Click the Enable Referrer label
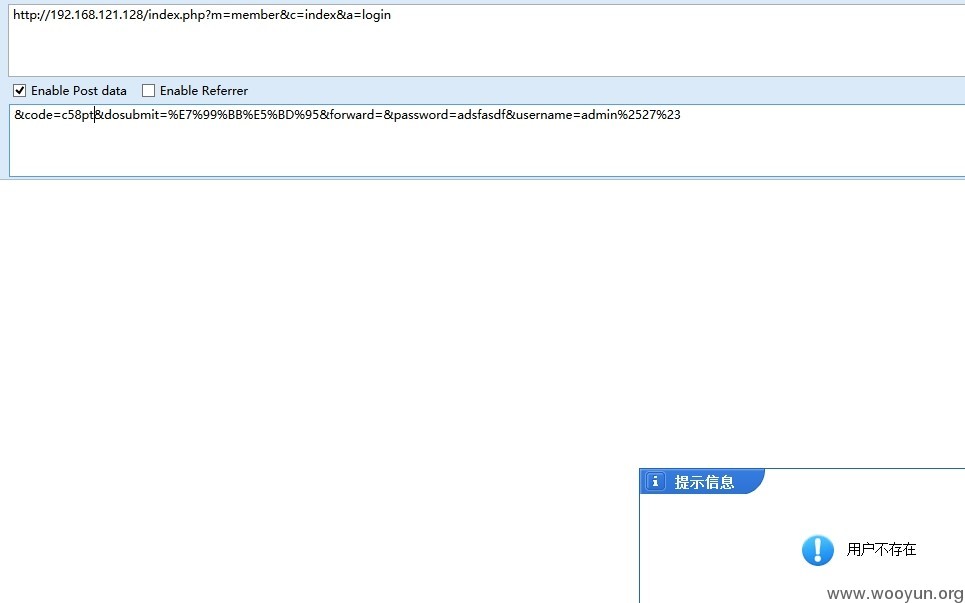Image resolution: width=965 pixels, height=603 pixels. 204,91
